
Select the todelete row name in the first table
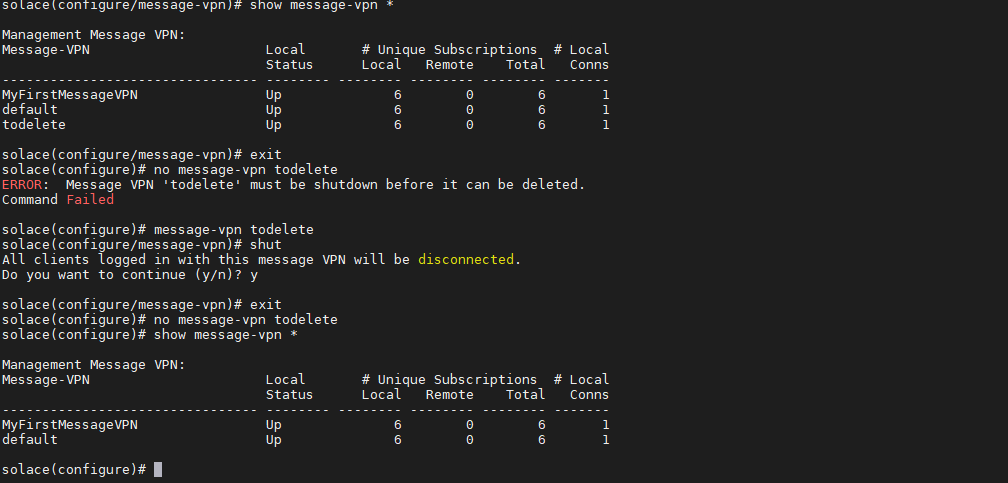33,125
